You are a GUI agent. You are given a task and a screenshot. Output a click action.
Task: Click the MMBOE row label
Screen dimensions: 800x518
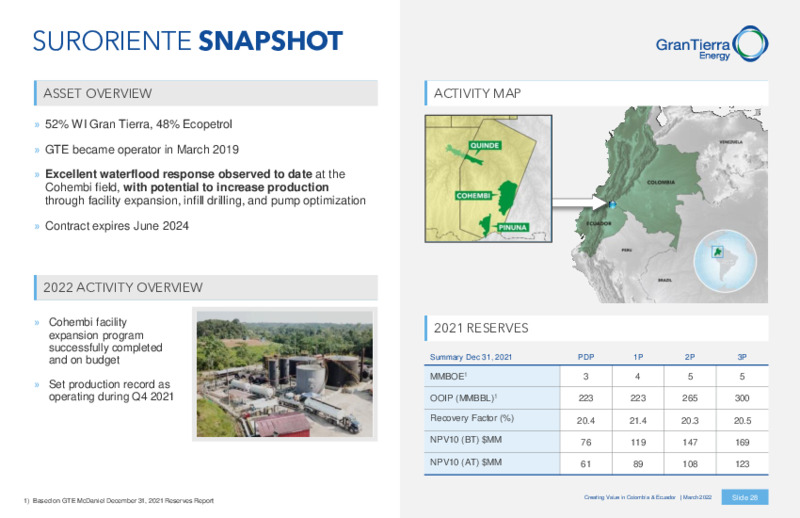tap(448, 376)
